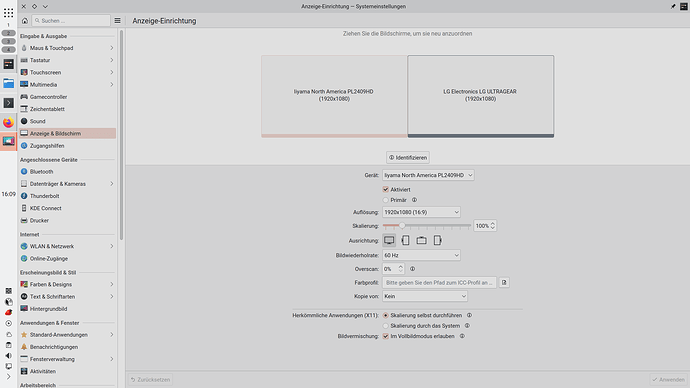Open Bluetooth settings
This screenshot has height=388, width=690.
[x=67, y=172]
